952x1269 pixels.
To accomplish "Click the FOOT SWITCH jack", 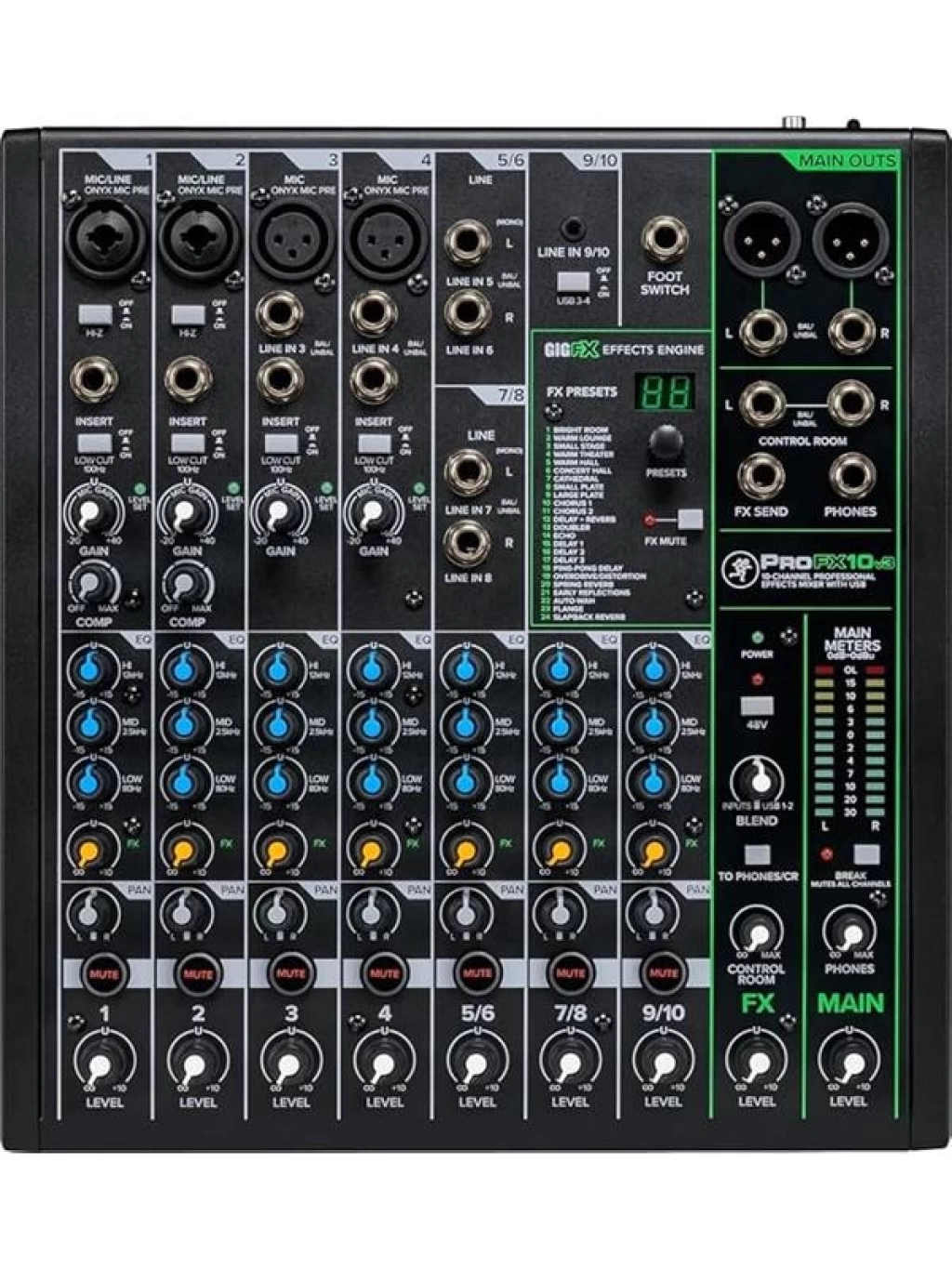I will tap(665, 240).
